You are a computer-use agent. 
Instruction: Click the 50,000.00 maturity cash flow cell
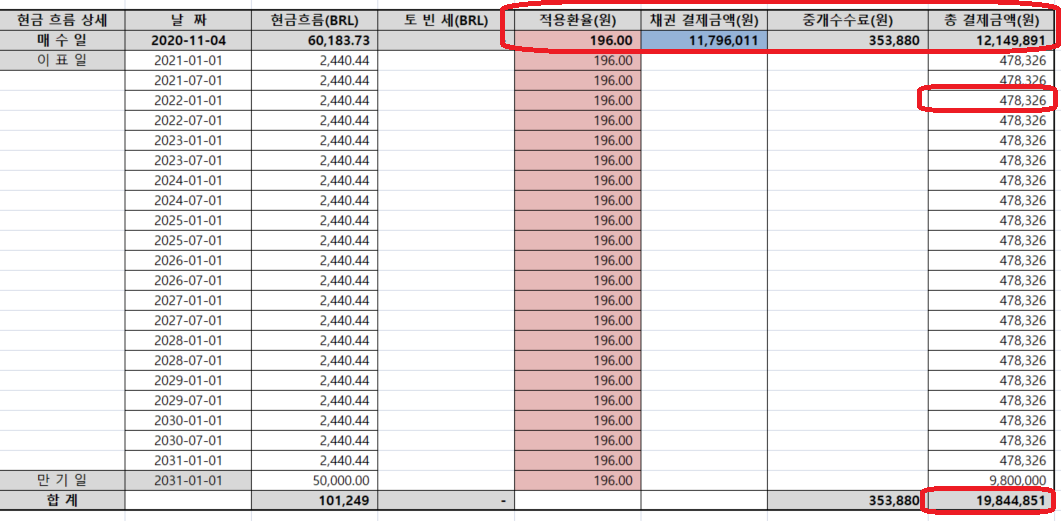click(x=314, y=480)
